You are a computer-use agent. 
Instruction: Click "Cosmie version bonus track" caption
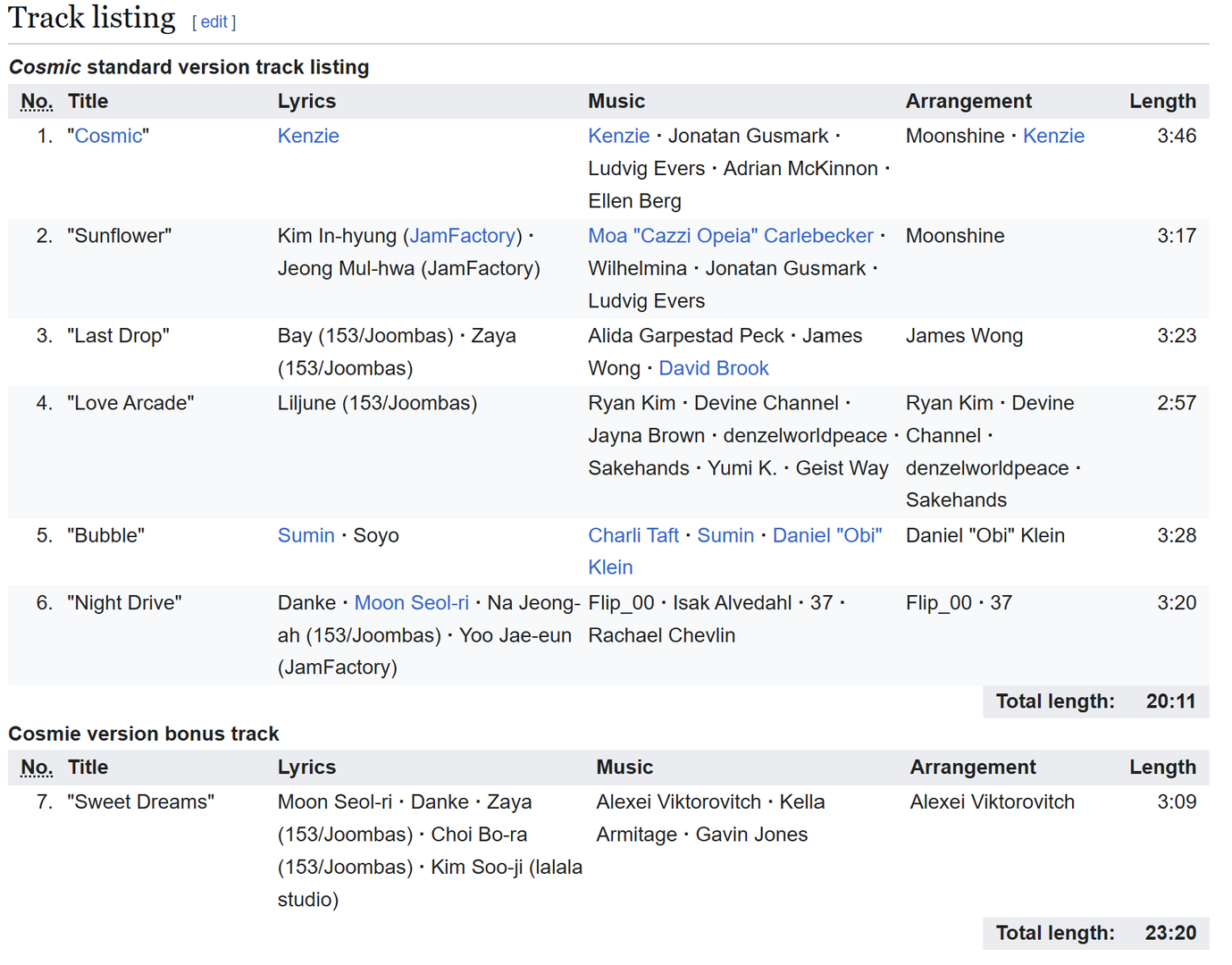pyautogui.click(x=144, y=734)
